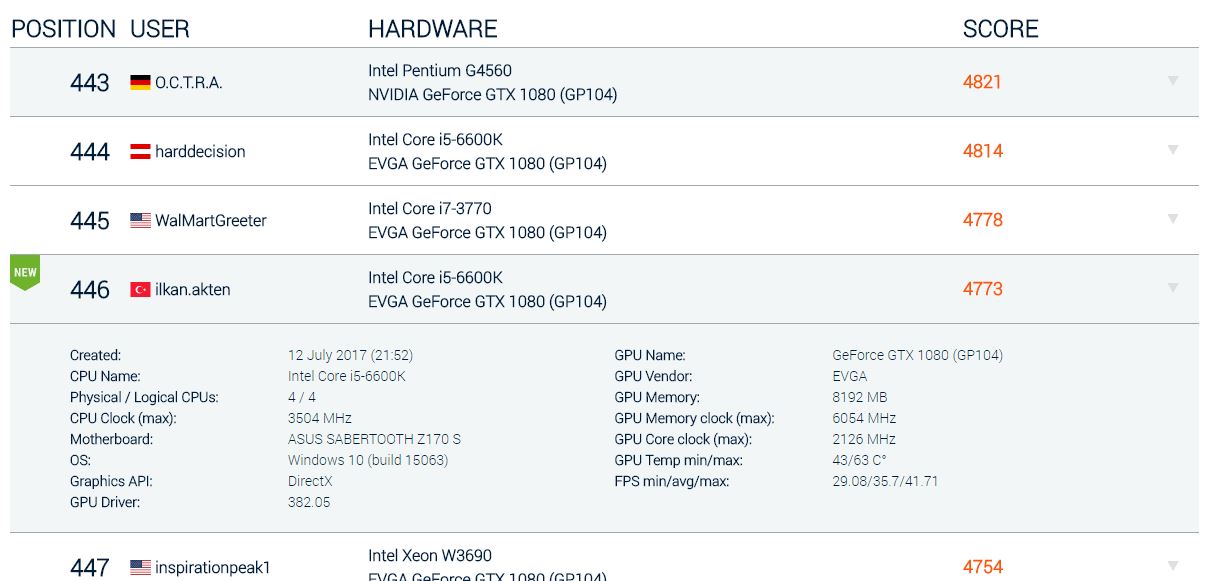Open user profile ilkan.akten

click(x=193, y=290)
